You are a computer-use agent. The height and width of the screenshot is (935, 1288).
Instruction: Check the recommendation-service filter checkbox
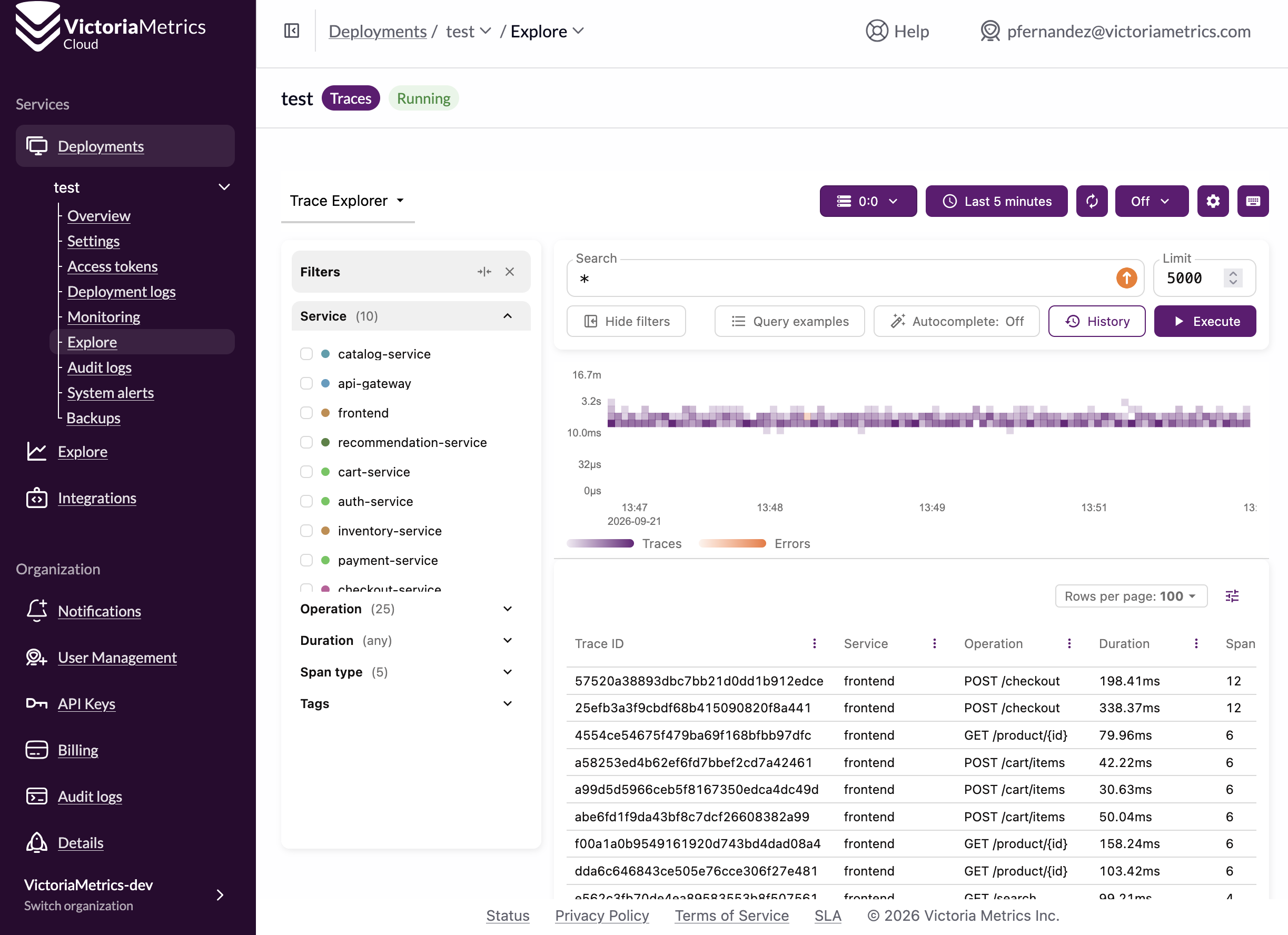(306, 442)
